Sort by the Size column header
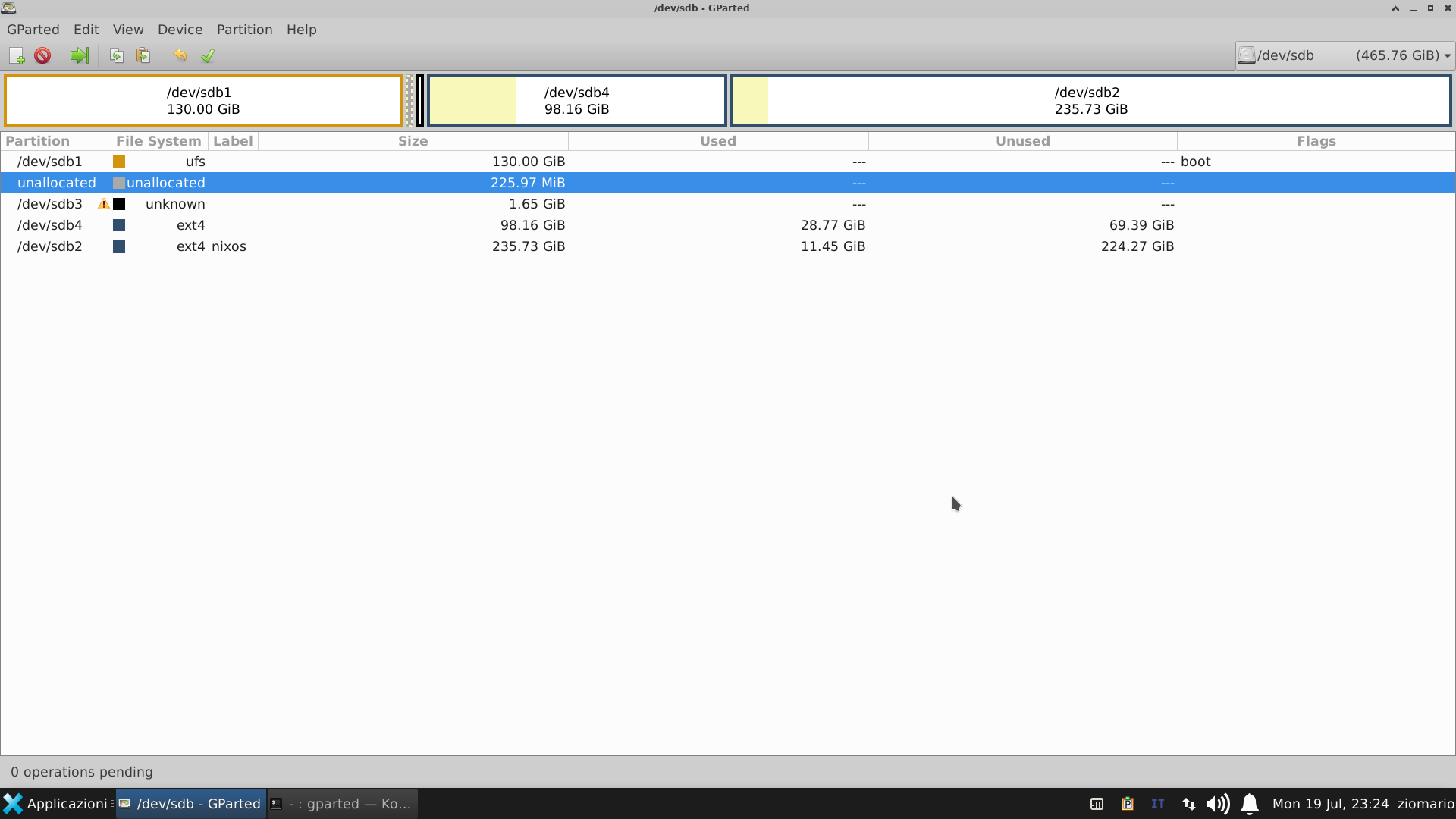 pyautogui.click(x=413, y=141)
